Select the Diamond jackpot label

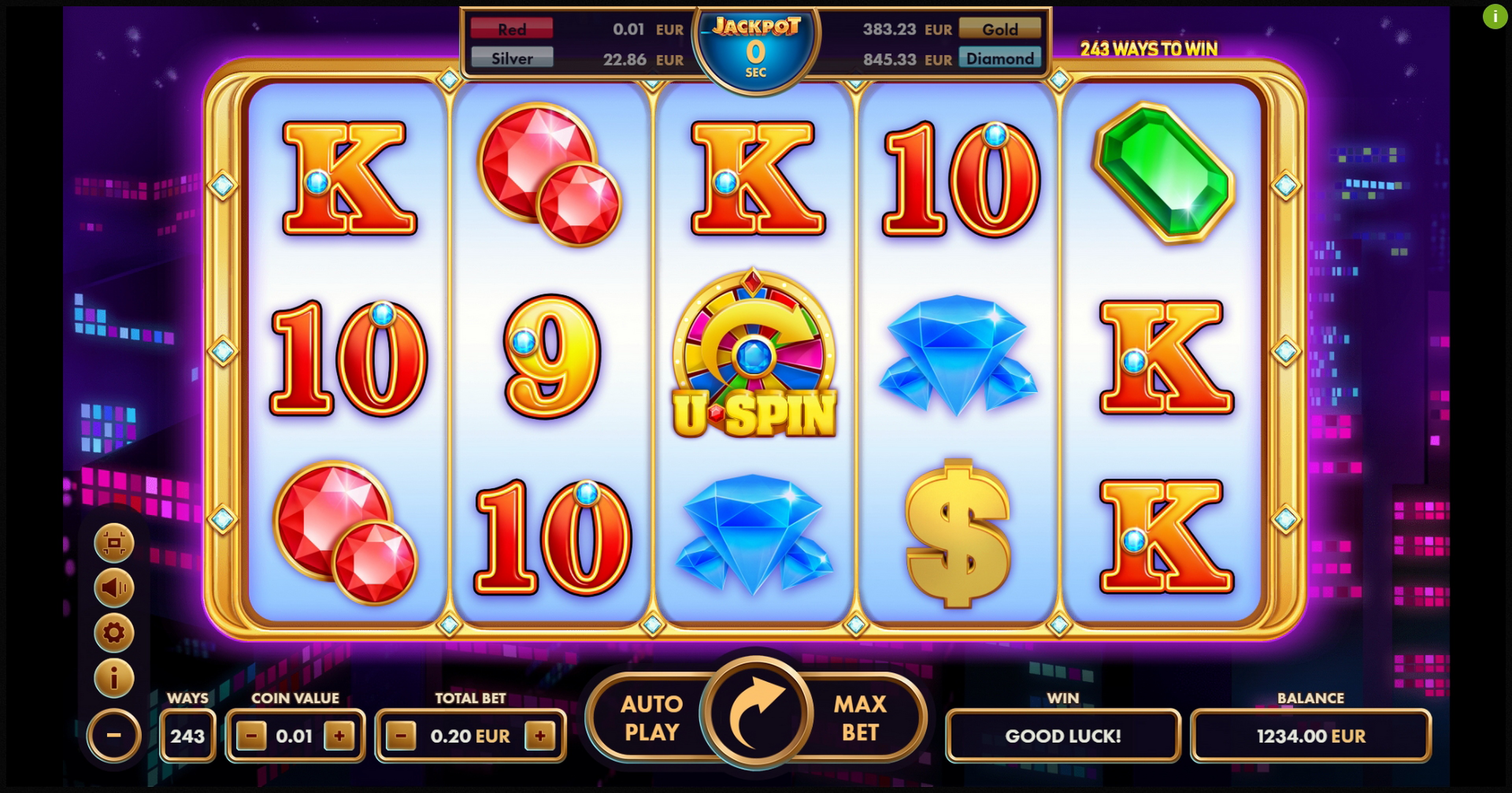[x=1000, y=58]
